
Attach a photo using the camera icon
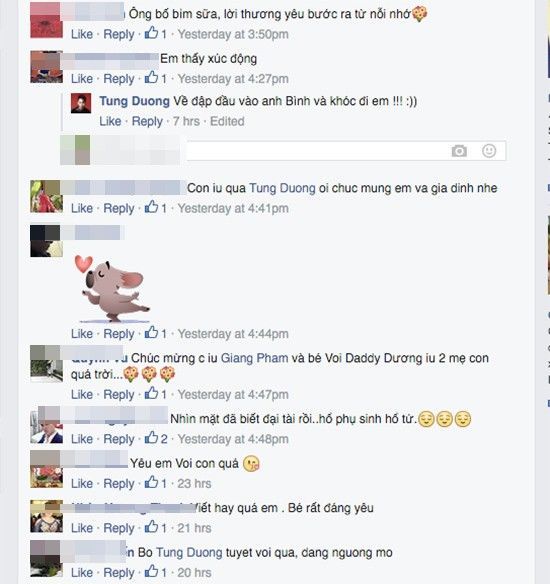(x=459, y=151)
